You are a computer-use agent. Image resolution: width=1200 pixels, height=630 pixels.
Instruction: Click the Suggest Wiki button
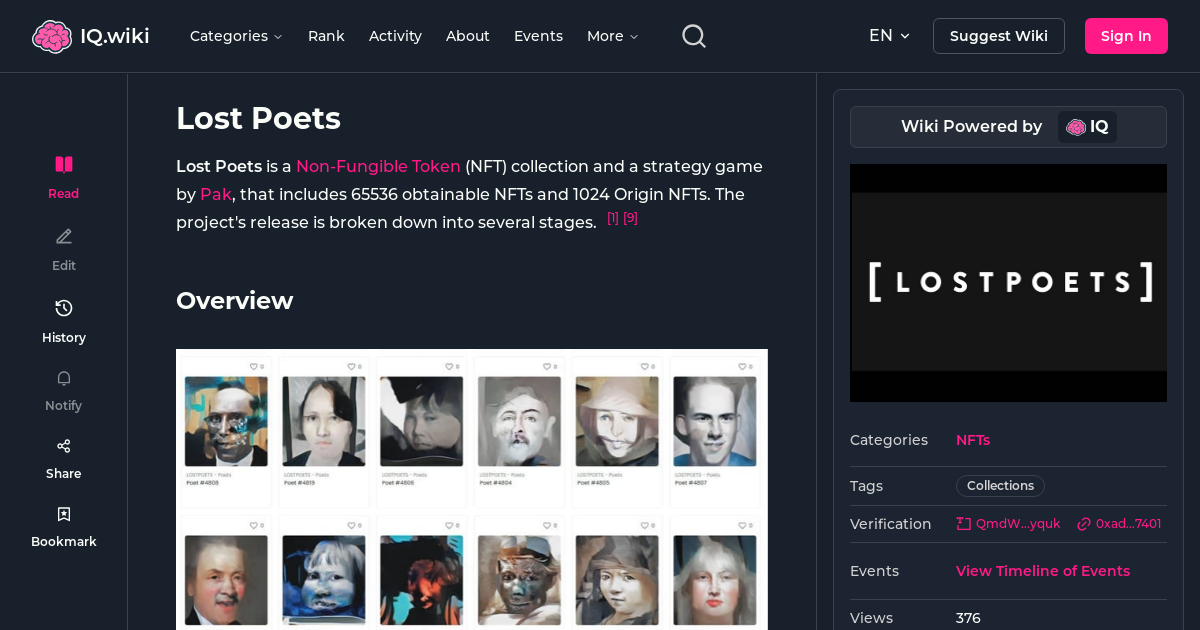click(998, 35)
